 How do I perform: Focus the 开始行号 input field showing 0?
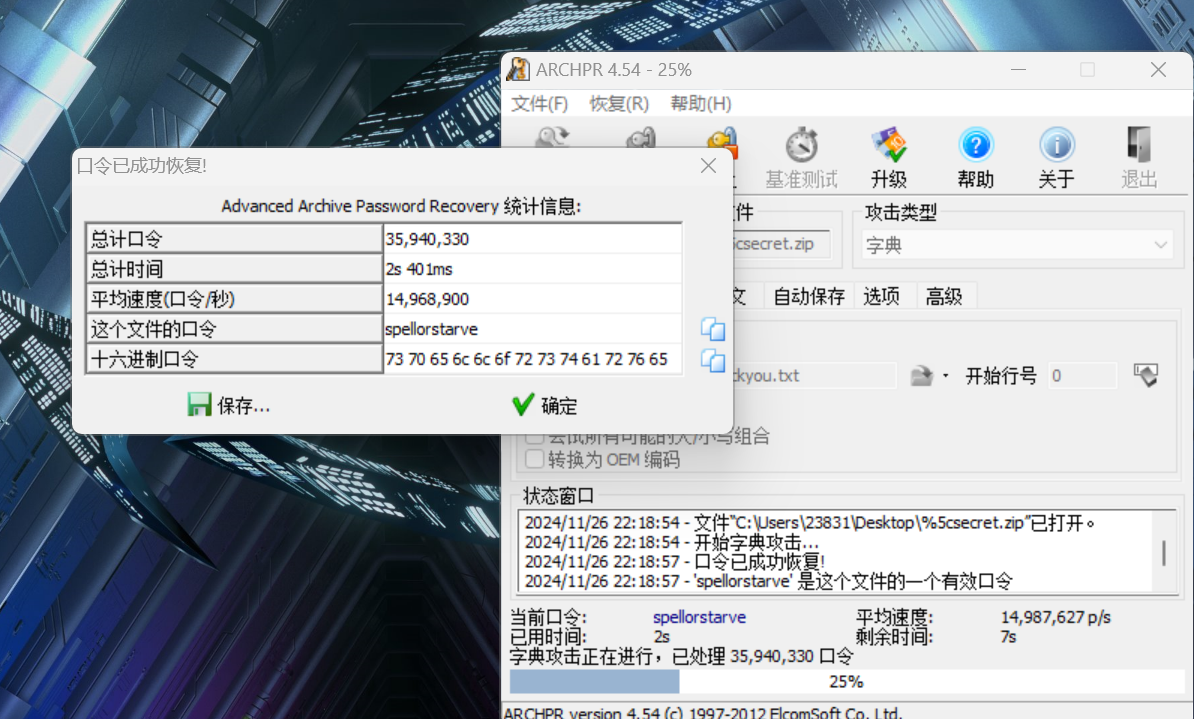[x=1082, y=375]
